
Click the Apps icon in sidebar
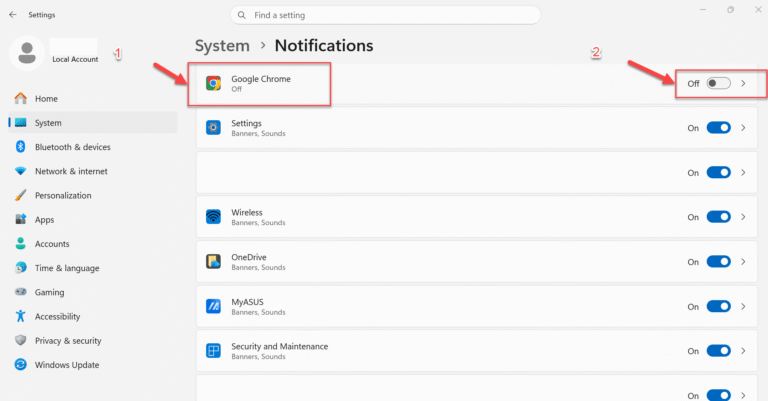pyautogui.click(x=21, y=219)
